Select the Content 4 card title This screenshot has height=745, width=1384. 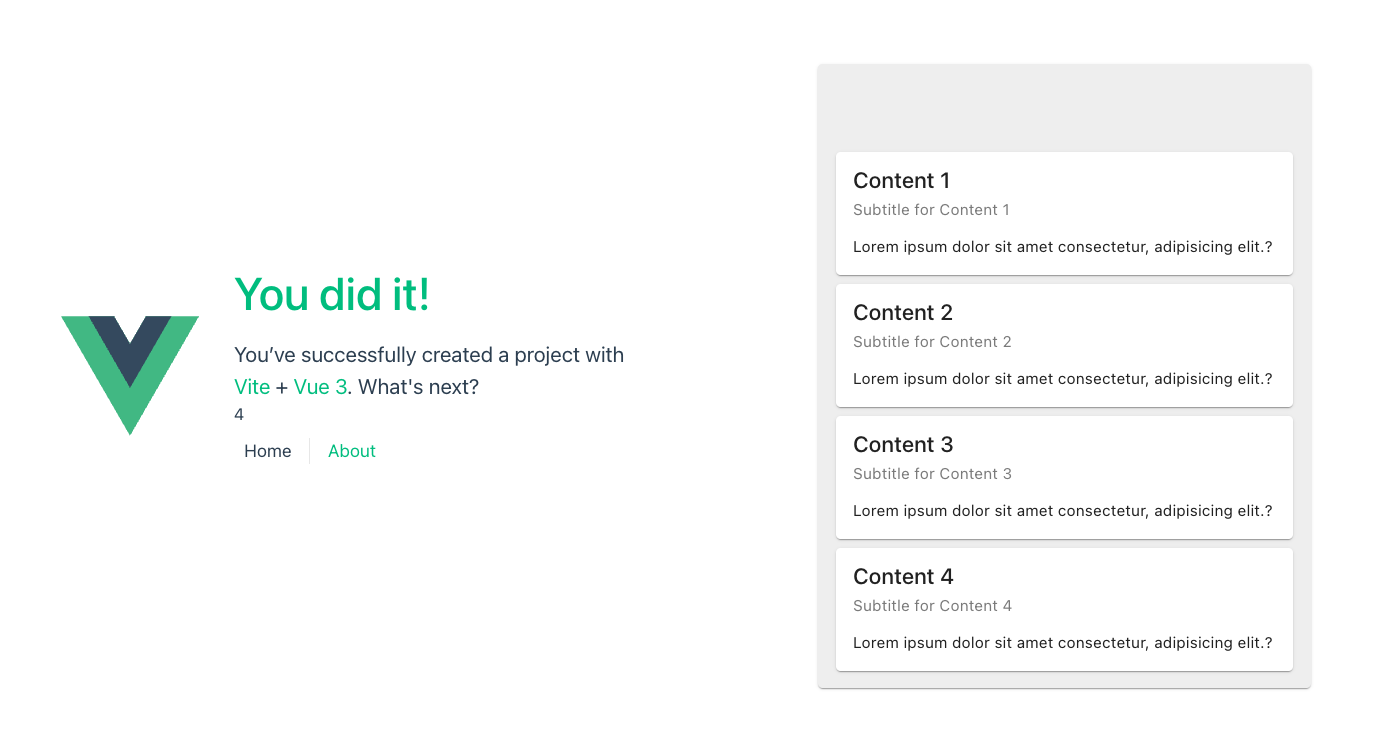tap(903, 577)
